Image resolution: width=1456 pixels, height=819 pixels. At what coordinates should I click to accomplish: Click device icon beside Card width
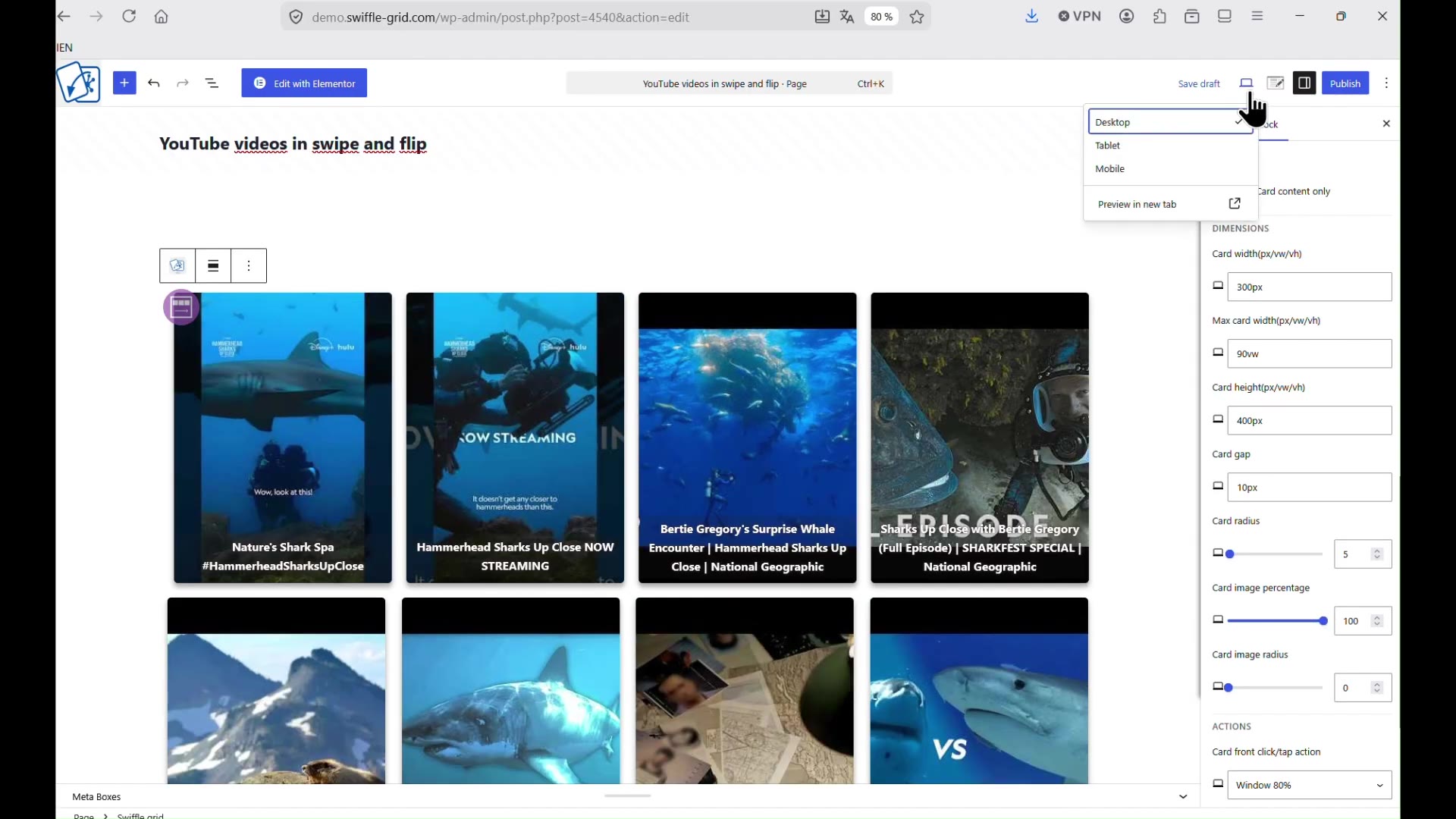click(x=1218, y=287)
